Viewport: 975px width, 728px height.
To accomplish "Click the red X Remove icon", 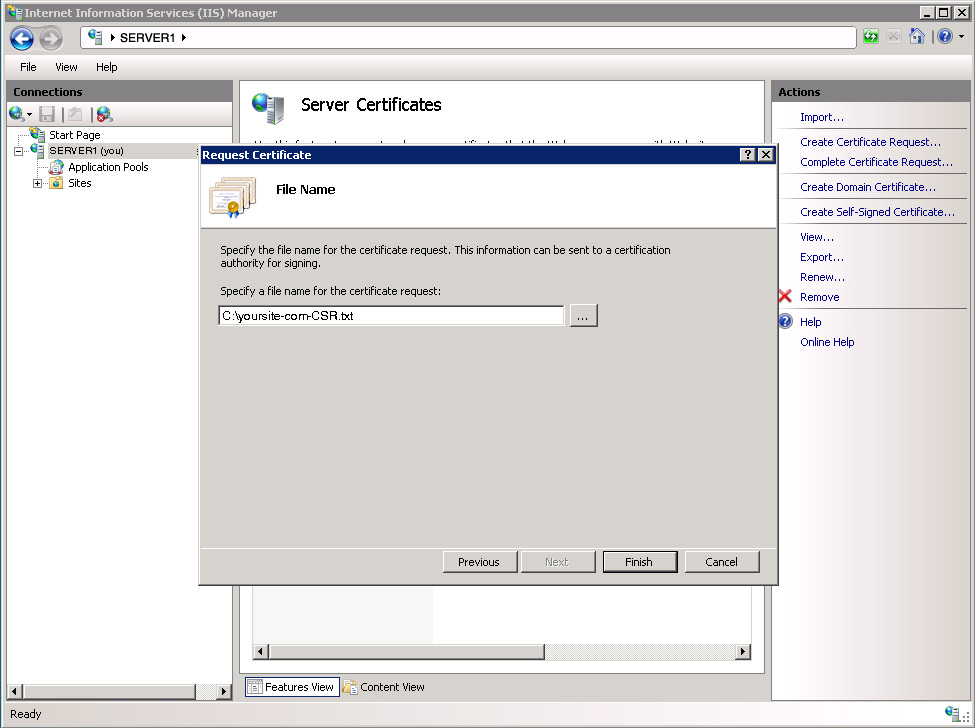I will tap(785, 297).
